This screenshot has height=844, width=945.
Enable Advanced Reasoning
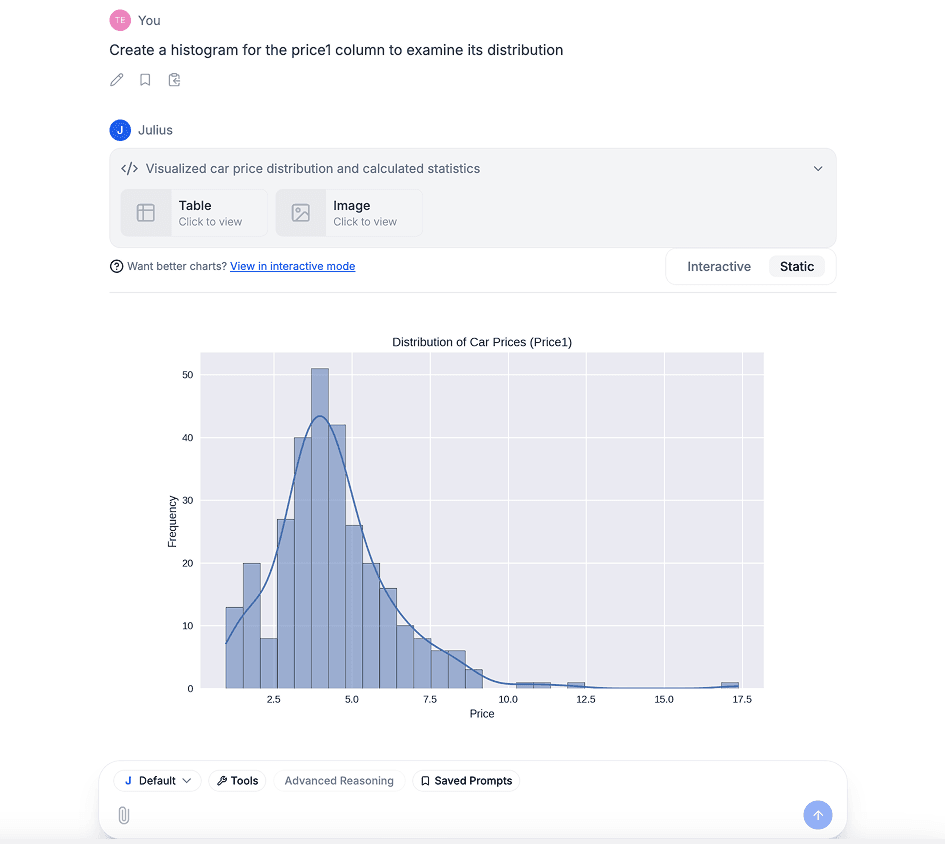pyautogui.click(x=338, y=780)
